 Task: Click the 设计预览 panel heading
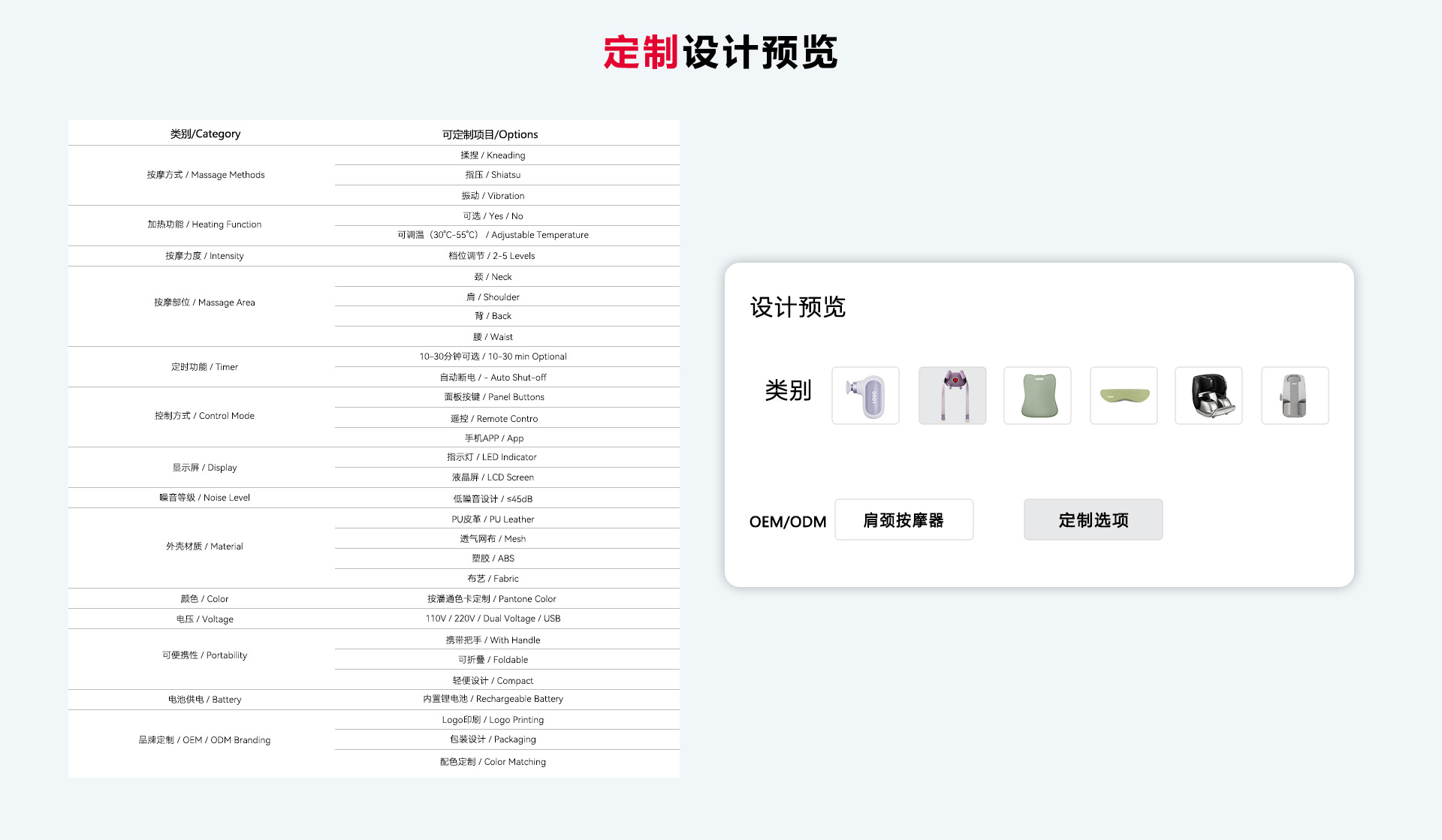coord(798,307)
